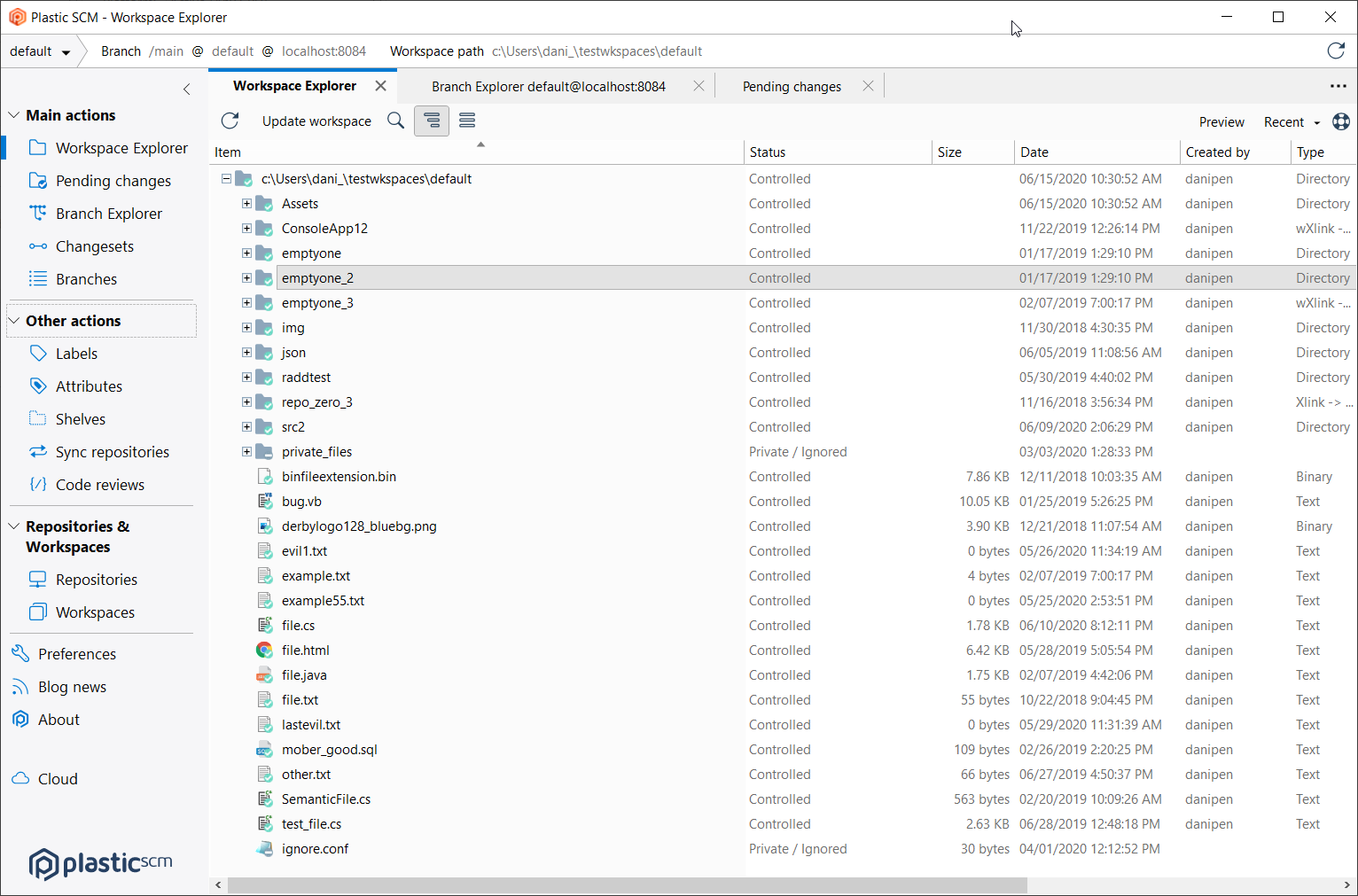Open the Recent dropdown
This screenshot has width=1358, height=896.
pyautogui.click(x=1291, y=121)
